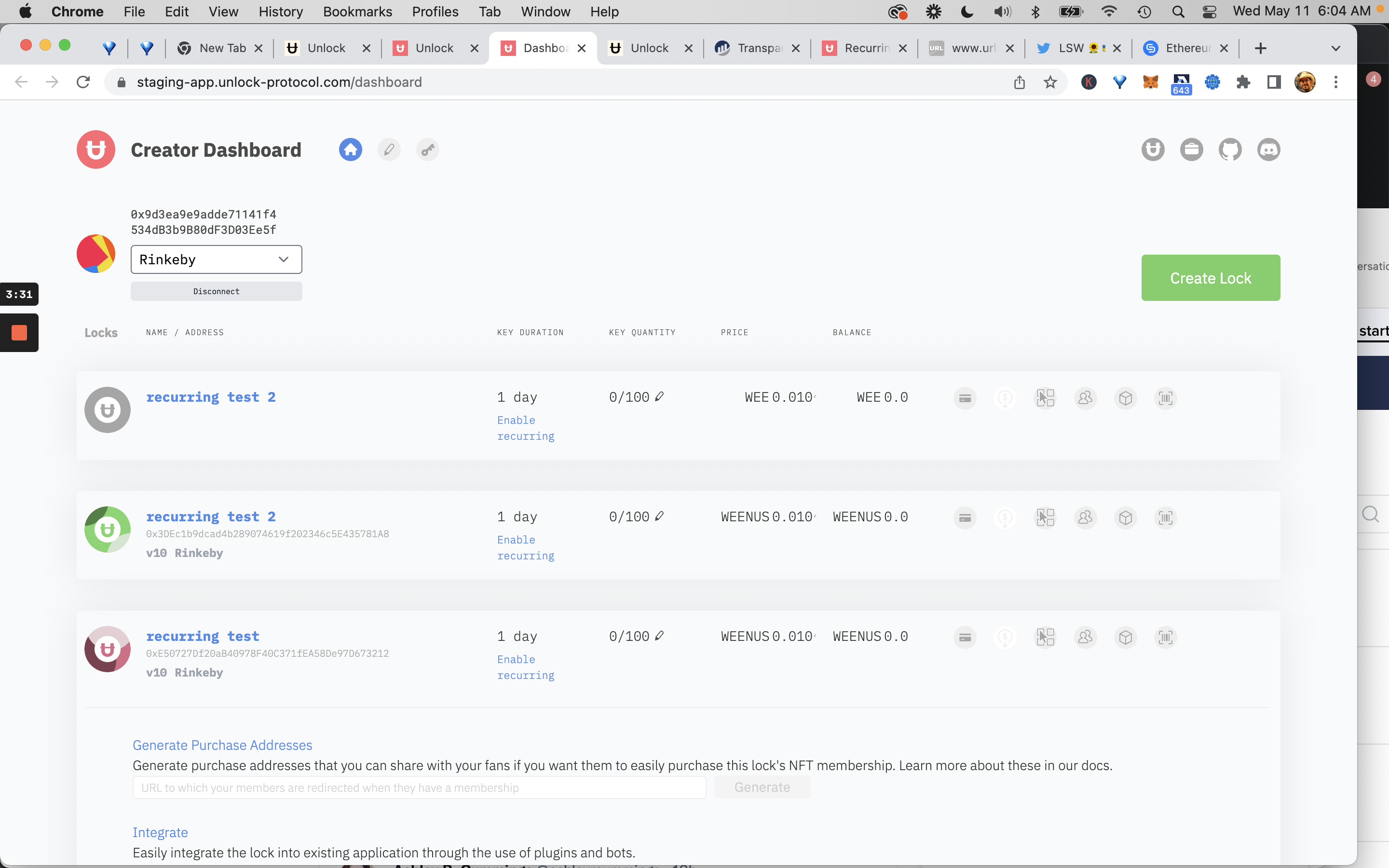This screenshot has width=1389, height=868.
Task: Open the credit card settings for recurring test 2
Action: coord(965,398)
